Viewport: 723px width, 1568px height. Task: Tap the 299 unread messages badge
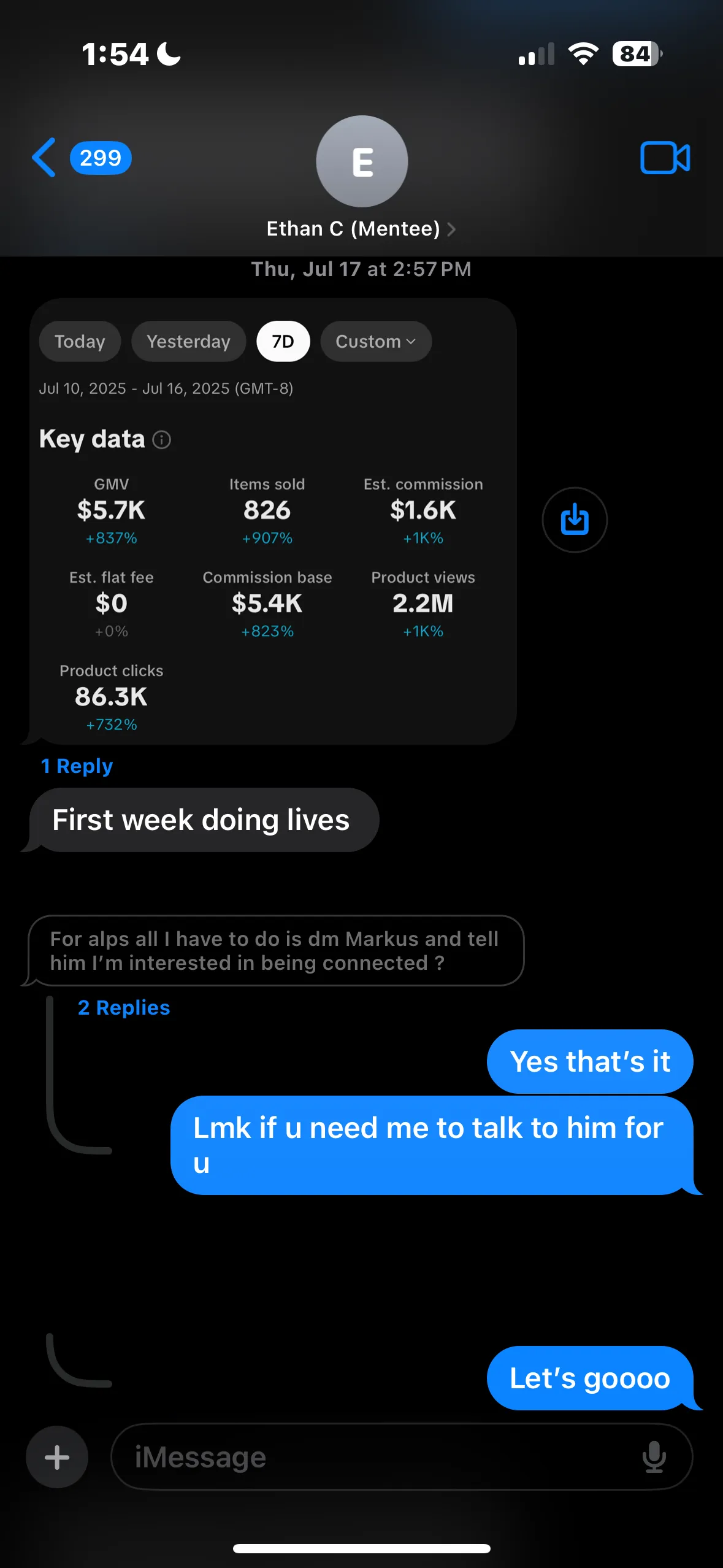(101, 158)
